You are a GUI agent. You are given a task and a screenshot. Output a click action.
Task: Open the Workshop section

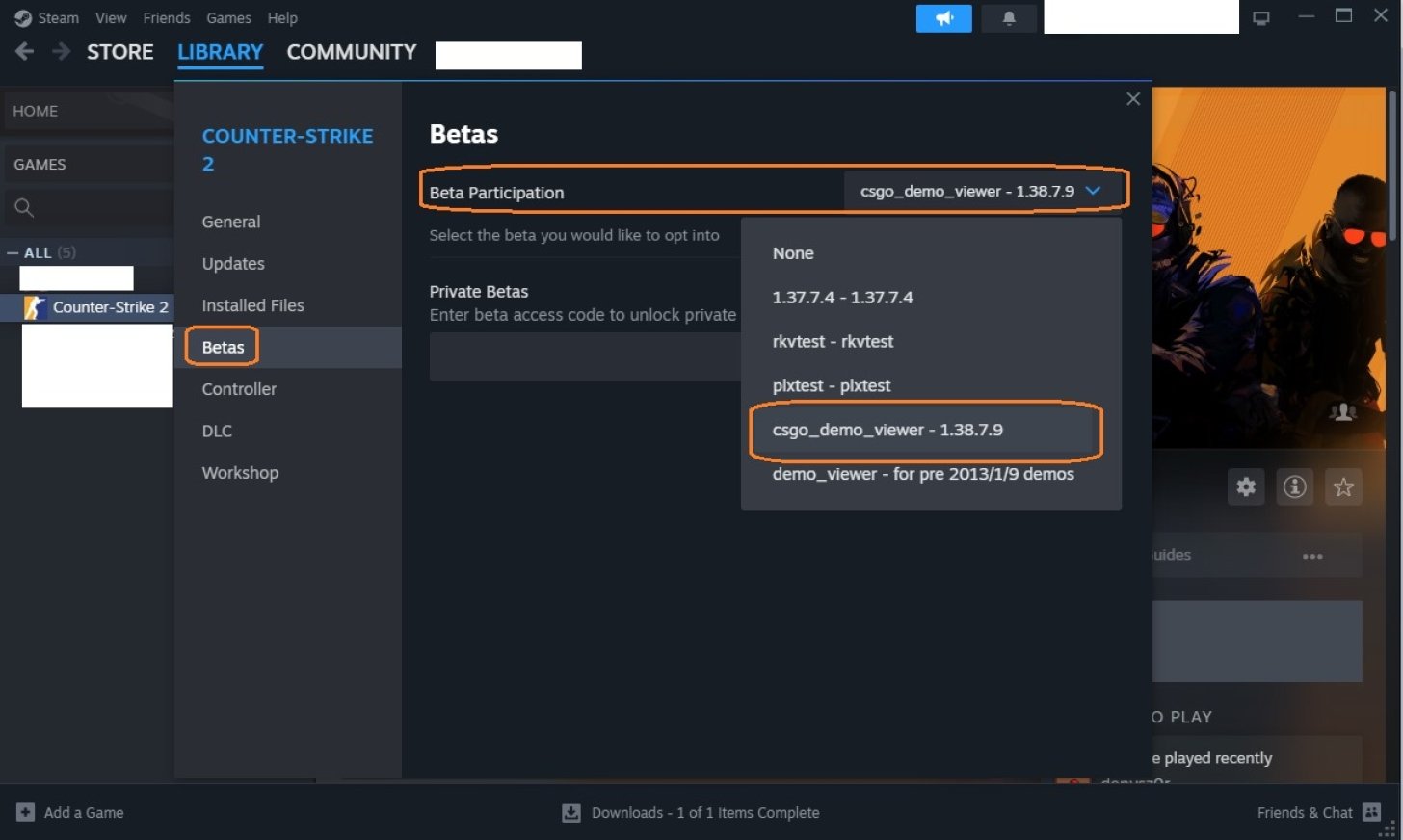click(240, 472)
